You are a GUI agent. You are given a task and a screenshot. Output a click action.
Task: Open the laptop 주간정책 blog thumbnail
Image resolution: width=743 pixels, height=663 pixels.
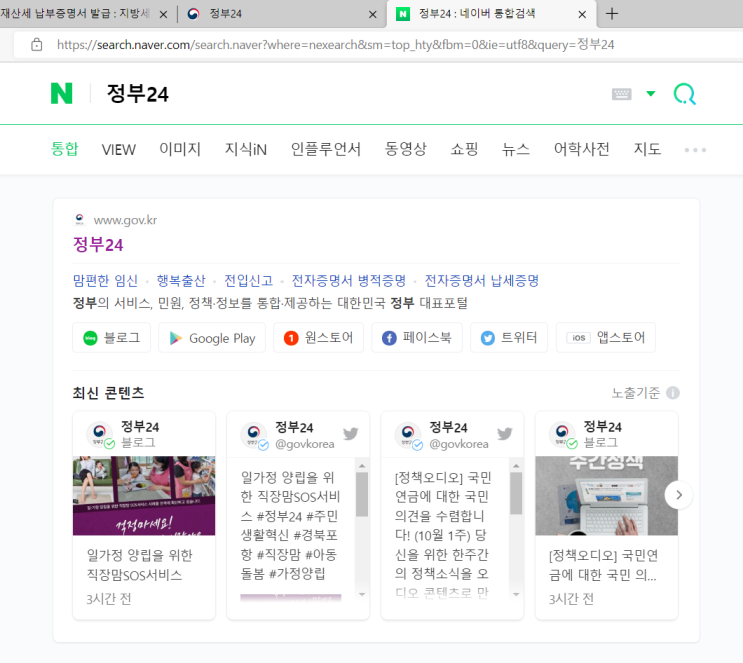coord(607,496)
